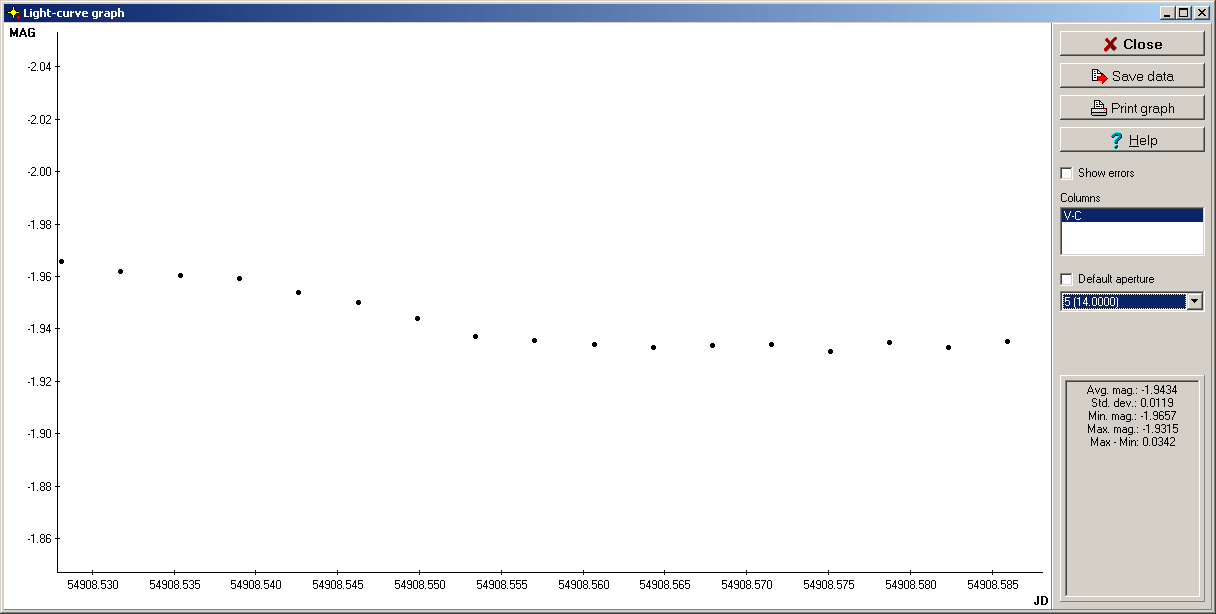Close the window using the title bar X

1201,13
